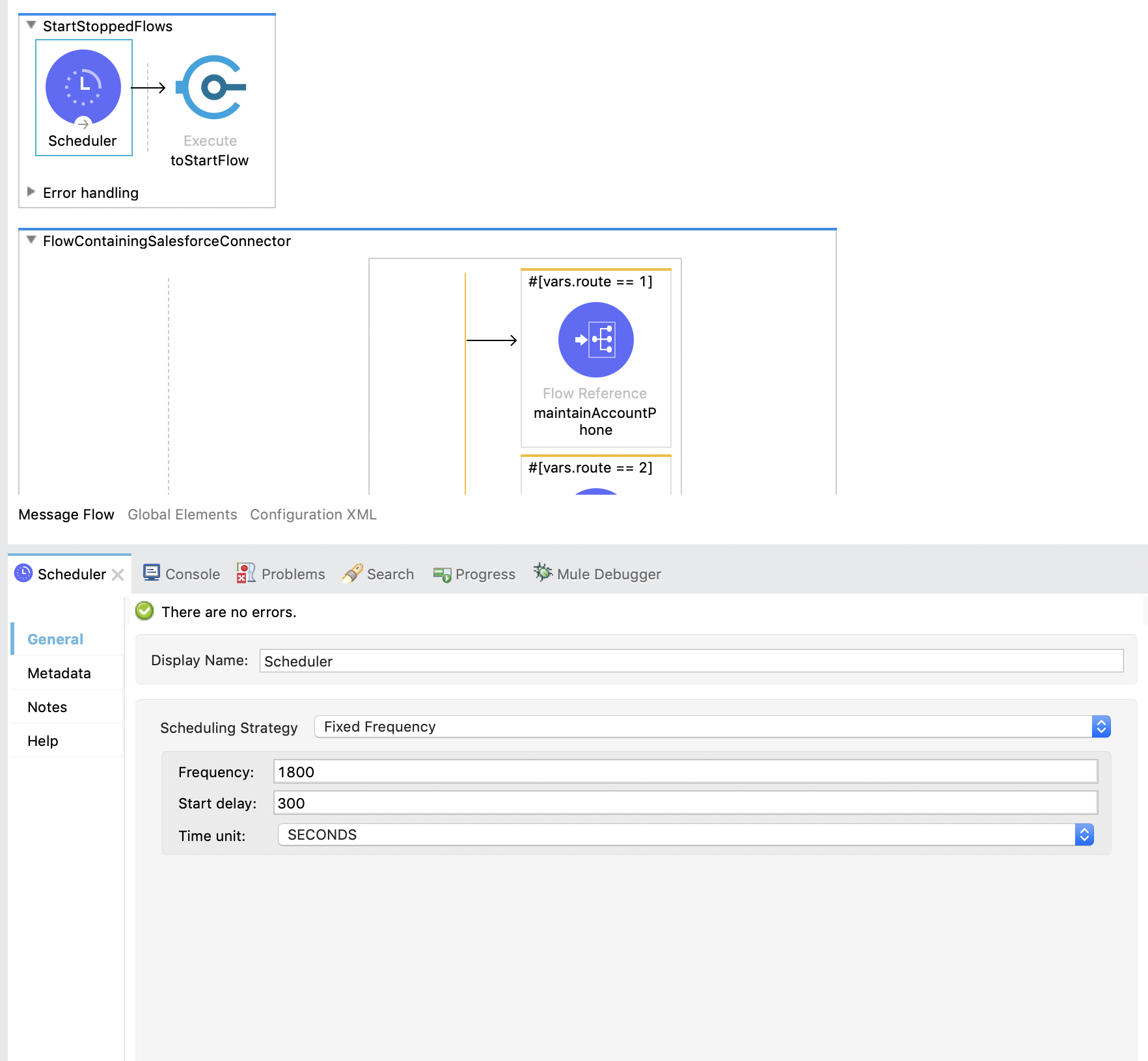Select the maintainAccountPhone Flow Reference icon
1148x1061 pixels.
coord(595,340)
